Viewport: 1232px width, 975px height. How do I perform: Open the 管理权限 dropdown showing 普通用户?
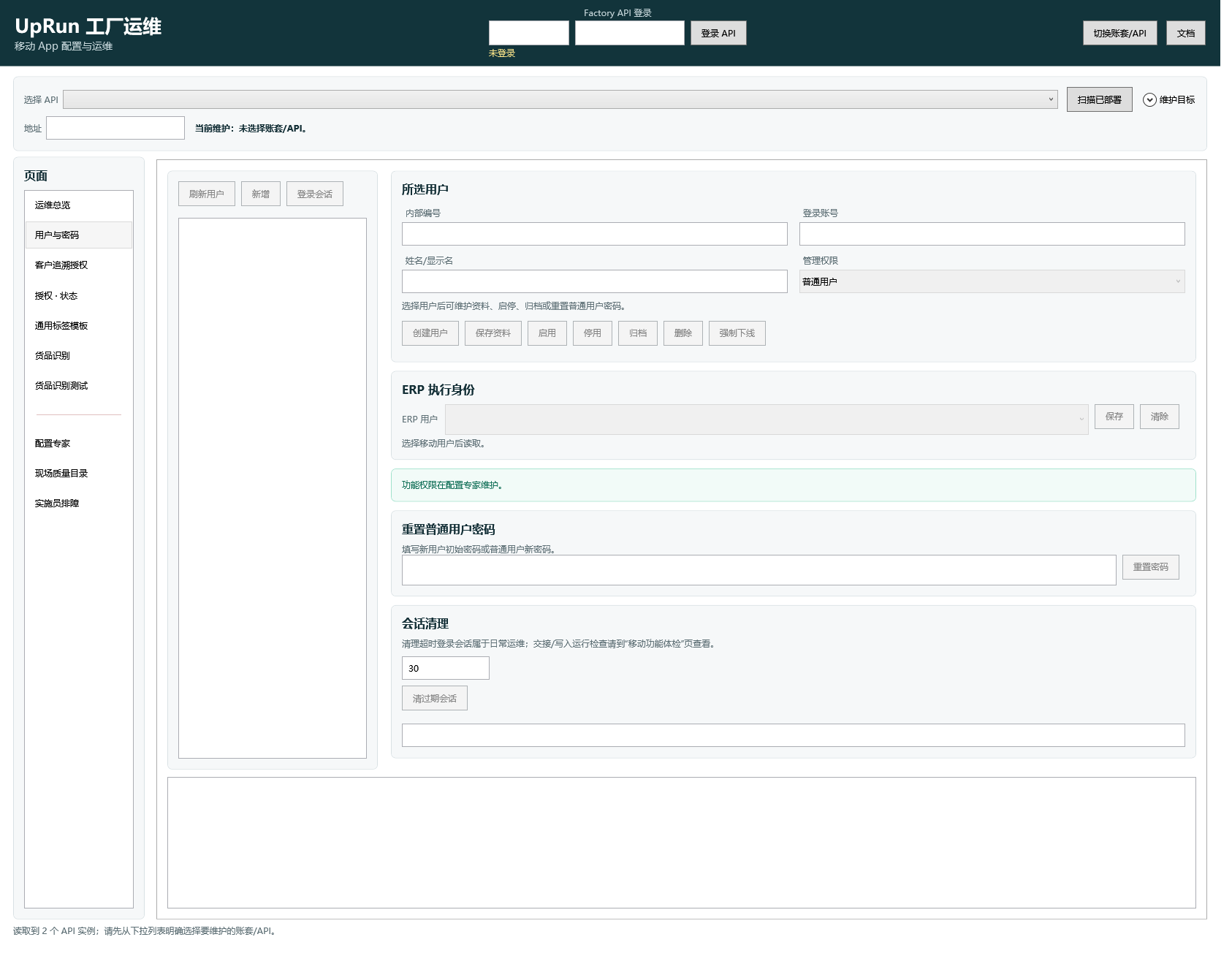tap(992, 281)
